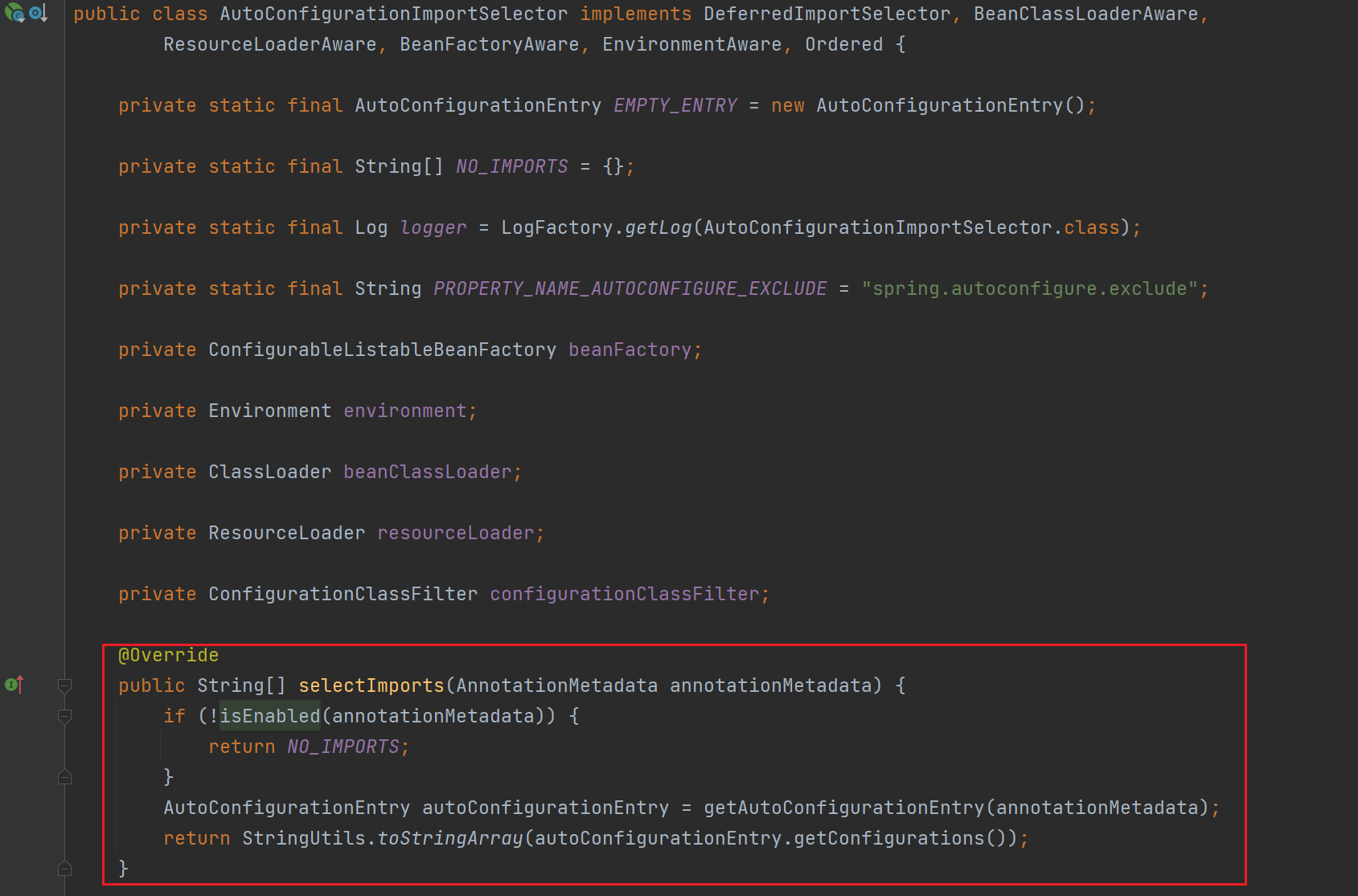Image resolution: width=1358 pixels, height=896 pixels.
Task: Click fold end marker at method closing brace
Action: tap(65, 869)
